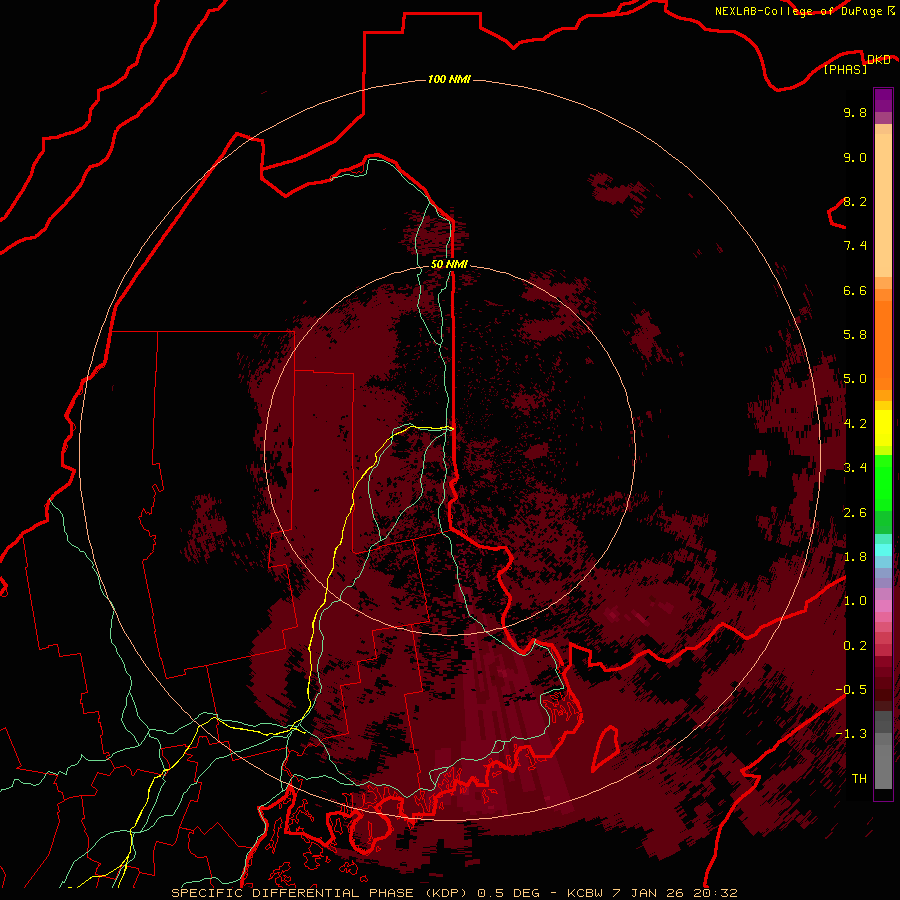Click the 5.0 value on the color scale

pos(855,379)
